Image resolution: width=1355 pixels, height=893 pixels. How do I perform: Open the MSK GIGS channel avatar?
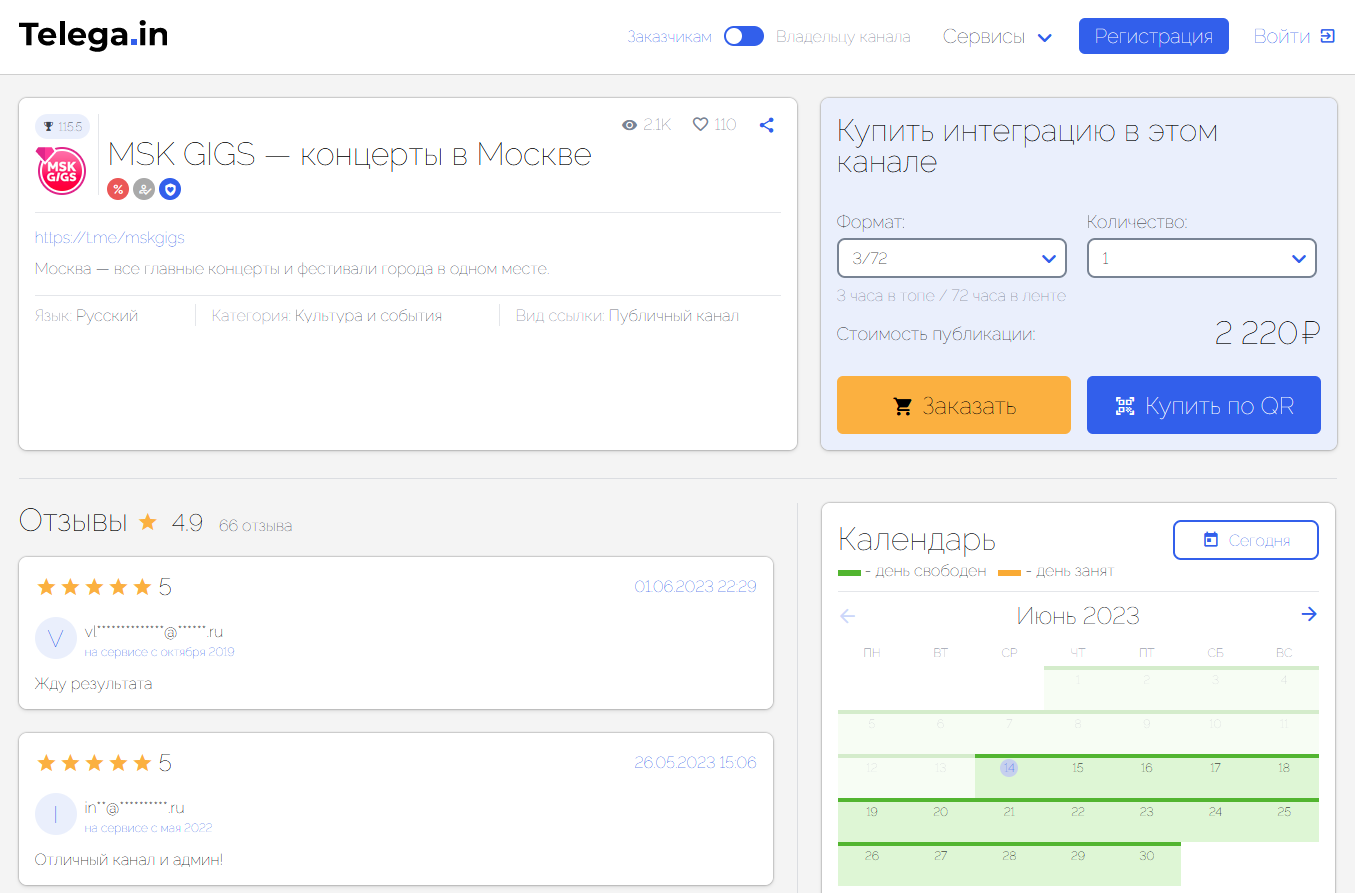62,171
